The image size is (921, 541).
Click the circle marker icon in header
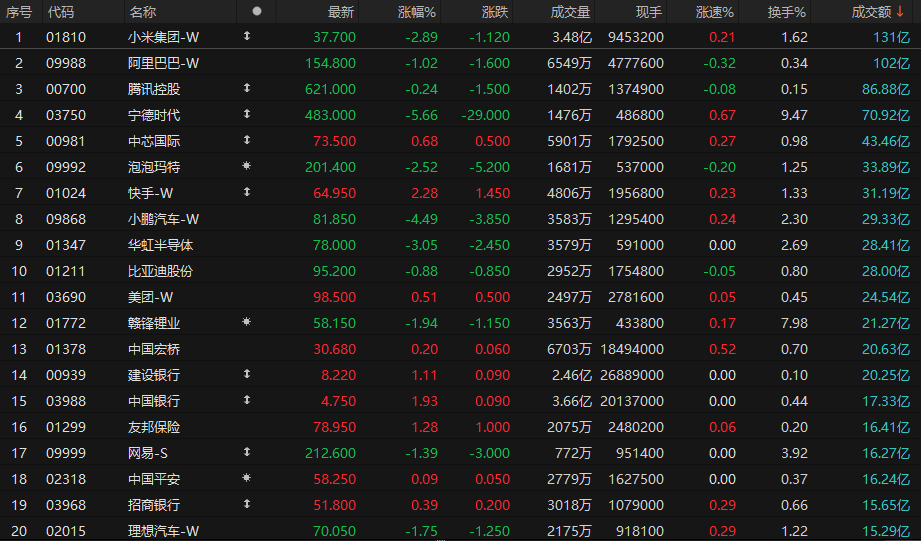click(x=257, y=11)
